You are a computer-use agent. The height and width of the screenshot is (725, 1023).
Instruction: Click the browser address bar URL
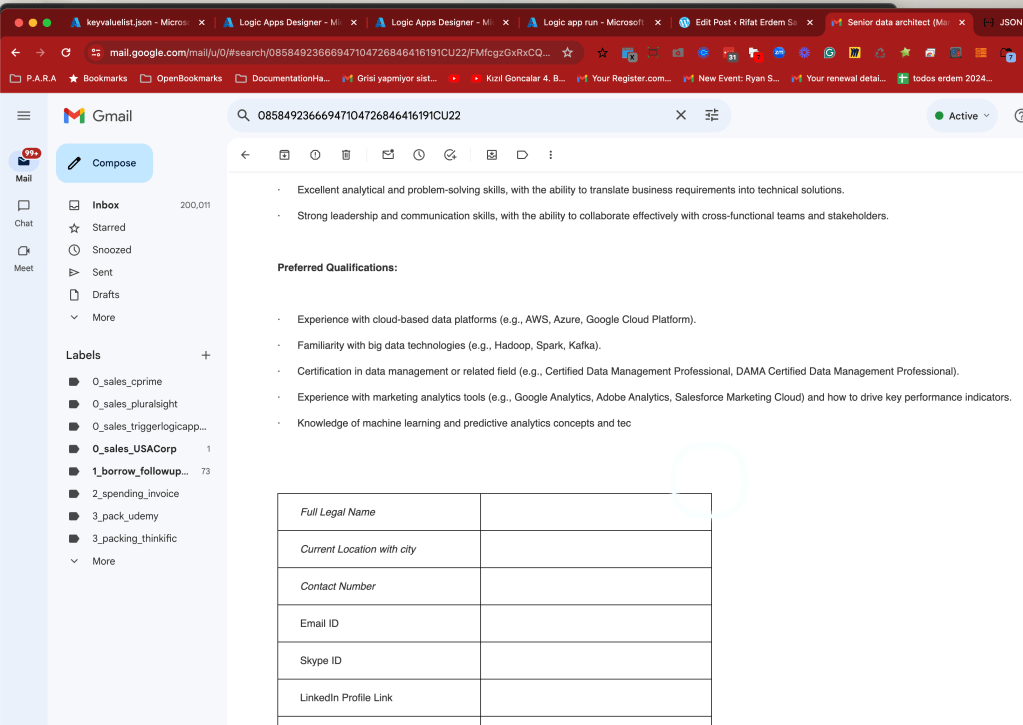pos(329,52)
